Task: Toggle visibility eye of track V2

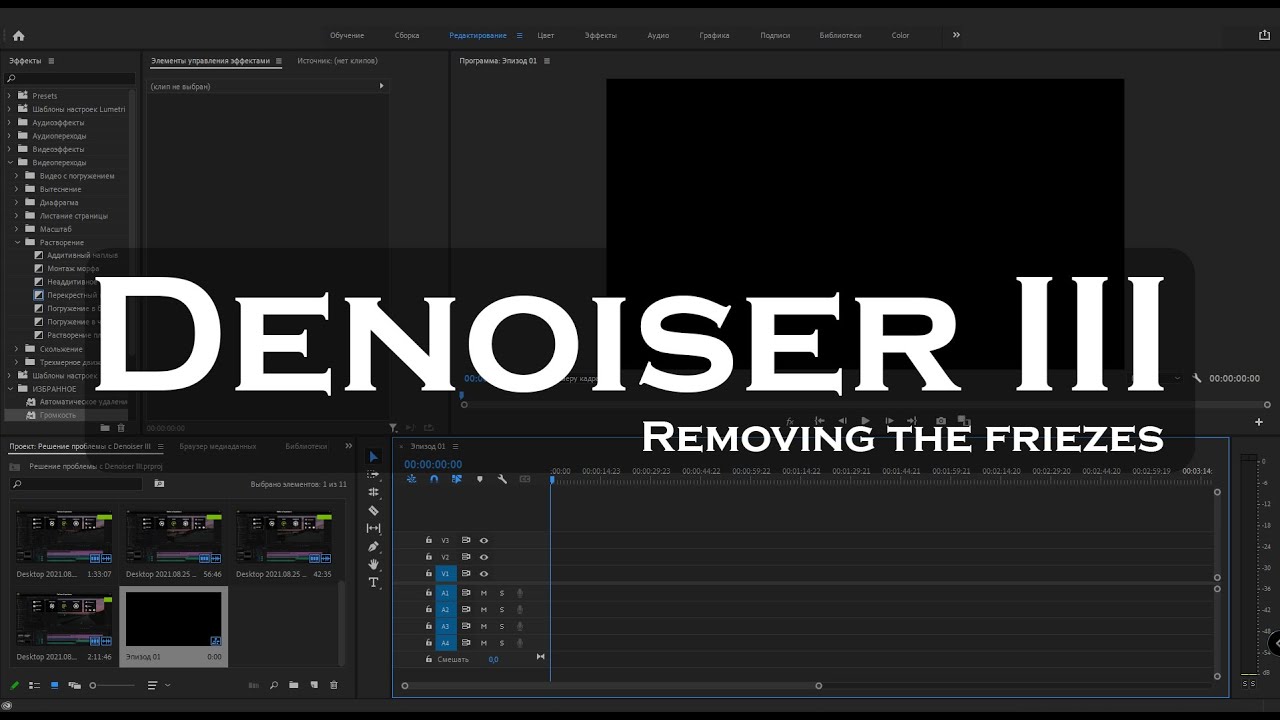Action: (x=484, y=557)
